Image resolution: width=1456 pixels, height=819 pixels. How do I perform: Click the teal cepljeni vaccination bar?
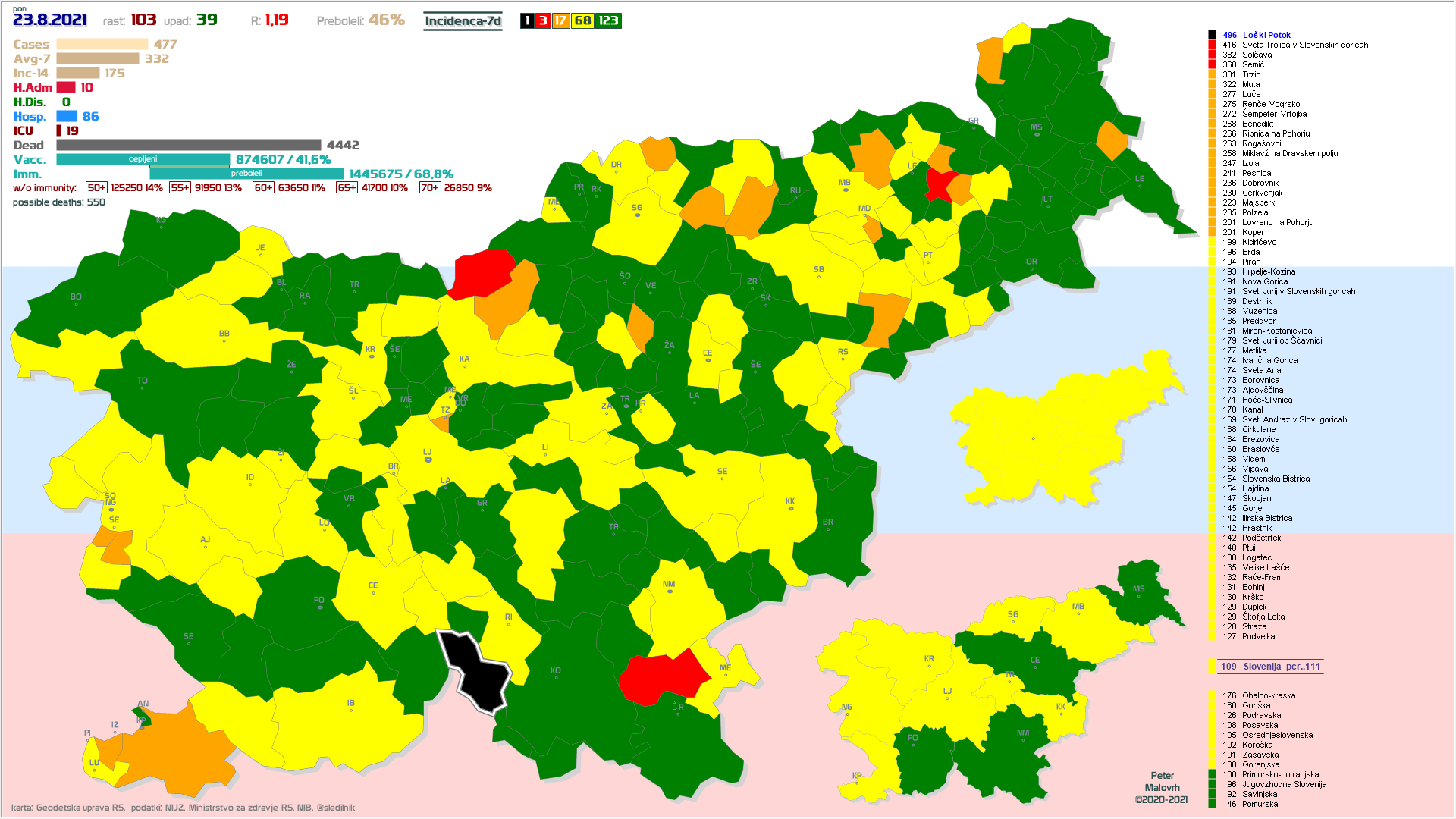coord(143,159)
